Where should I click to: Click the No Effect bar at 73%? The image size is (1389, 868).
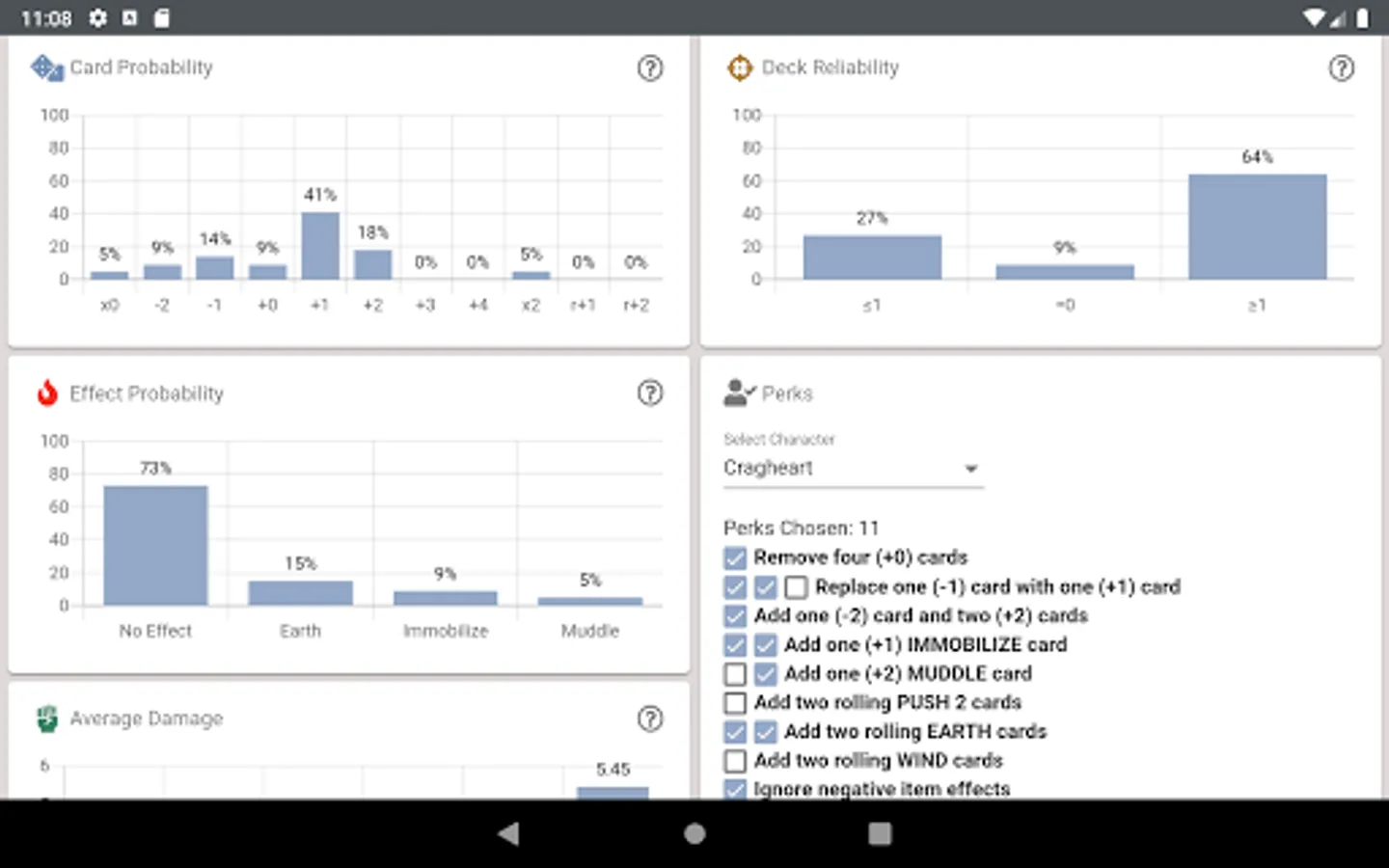click(155, 546)
